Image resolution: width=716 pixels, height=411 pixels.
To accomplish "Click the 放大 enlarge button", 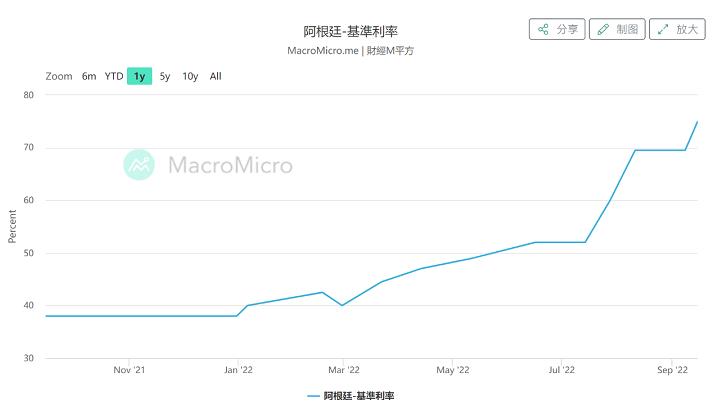I will pyautogui.click(x=678, y=29).
